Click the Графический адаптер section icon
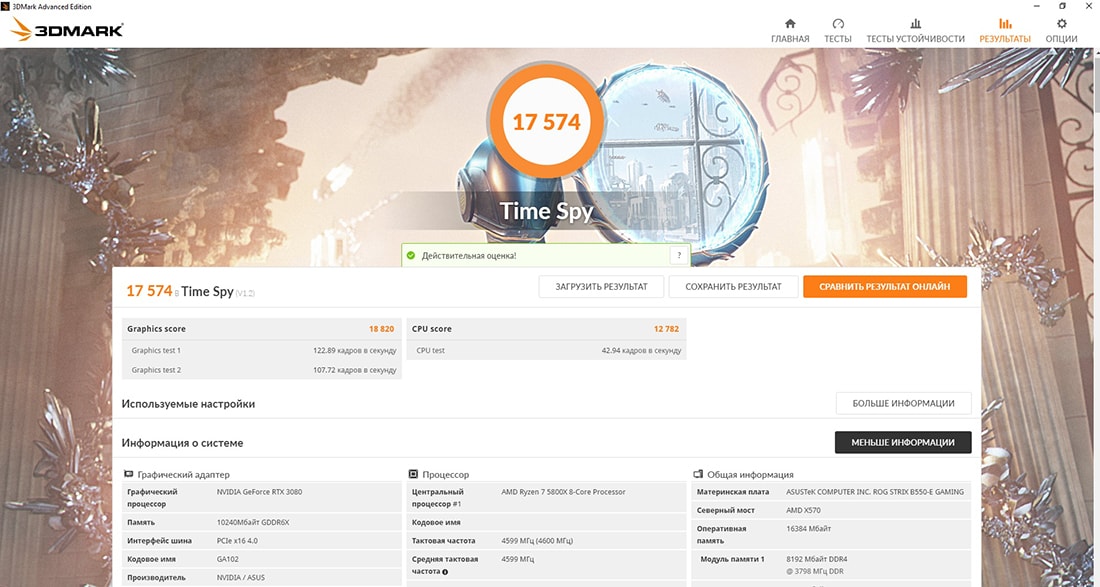Viewport: 1100px width, 587px height. click(x=128, y=474)
